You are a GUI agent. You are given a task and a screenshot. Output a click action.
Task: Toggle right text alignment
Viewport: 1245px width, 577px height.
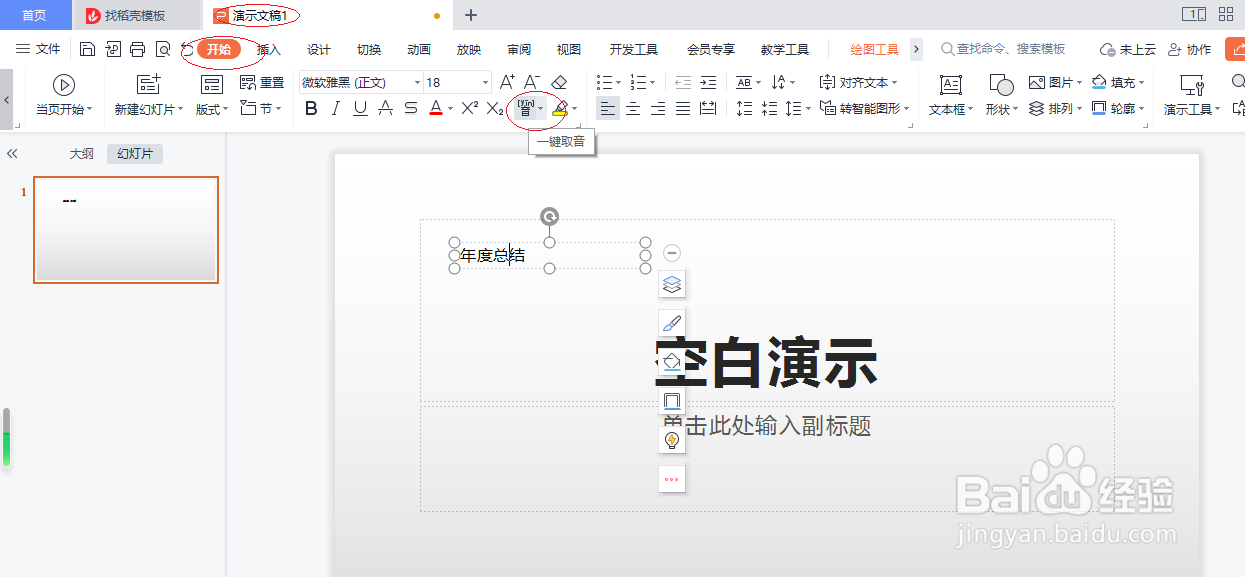pyautogui.click(x=658, y=108)
